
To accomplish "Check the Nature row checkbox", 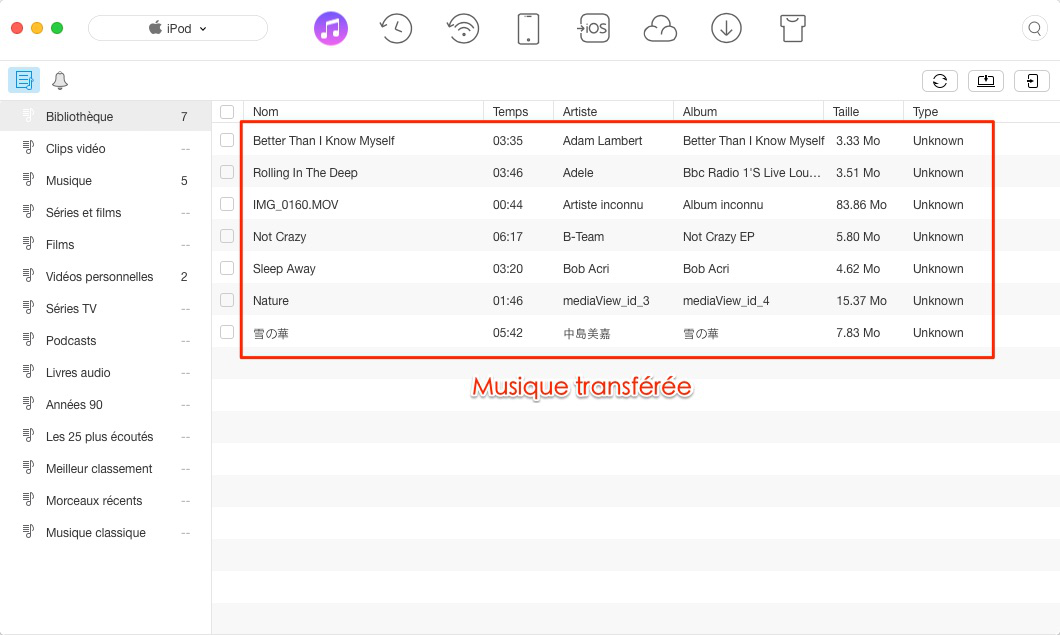I will click(x=227, y=300).
